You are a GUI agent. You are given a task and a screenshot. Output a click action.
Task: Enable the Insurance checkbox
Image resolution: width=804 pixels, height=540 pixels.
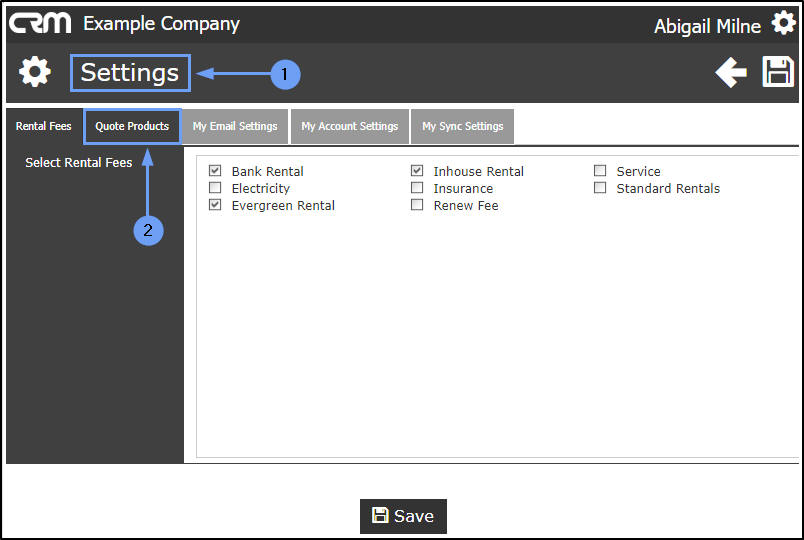pyautogui.click(x=417, y=188)
